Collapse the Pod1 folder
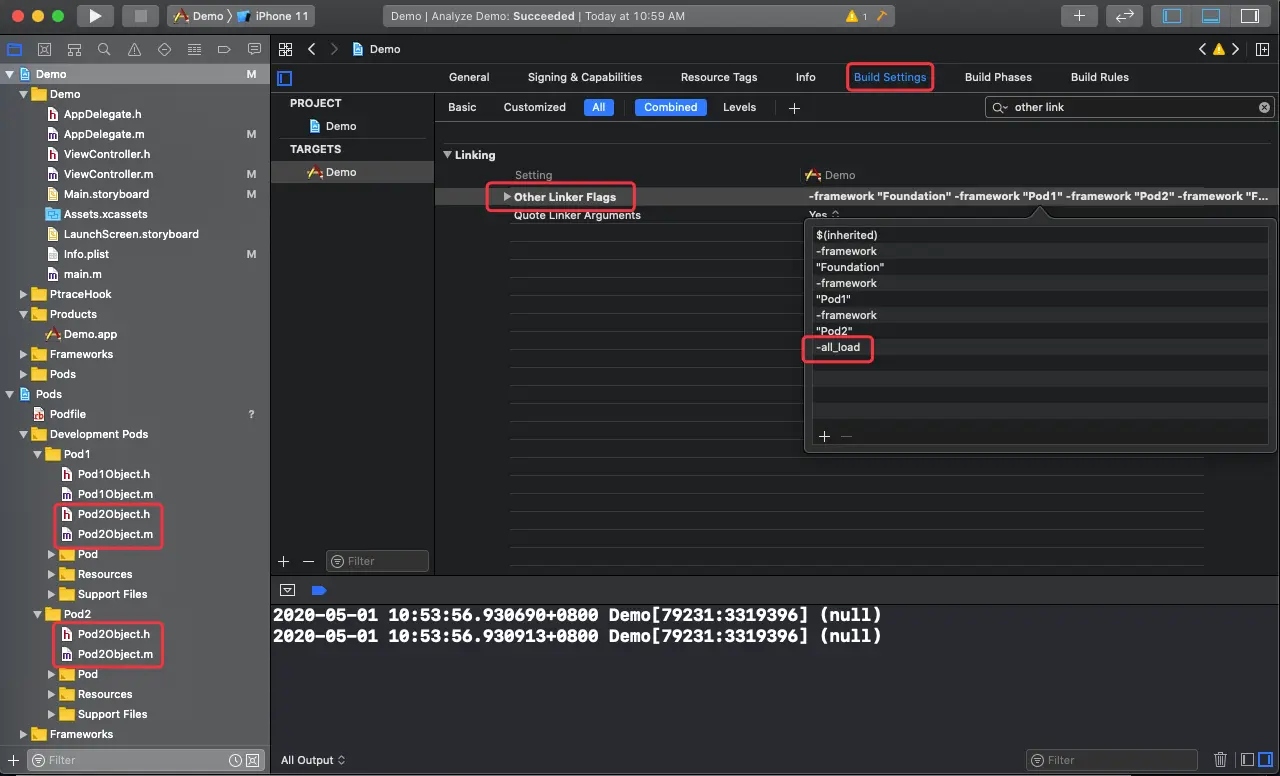 38,454
